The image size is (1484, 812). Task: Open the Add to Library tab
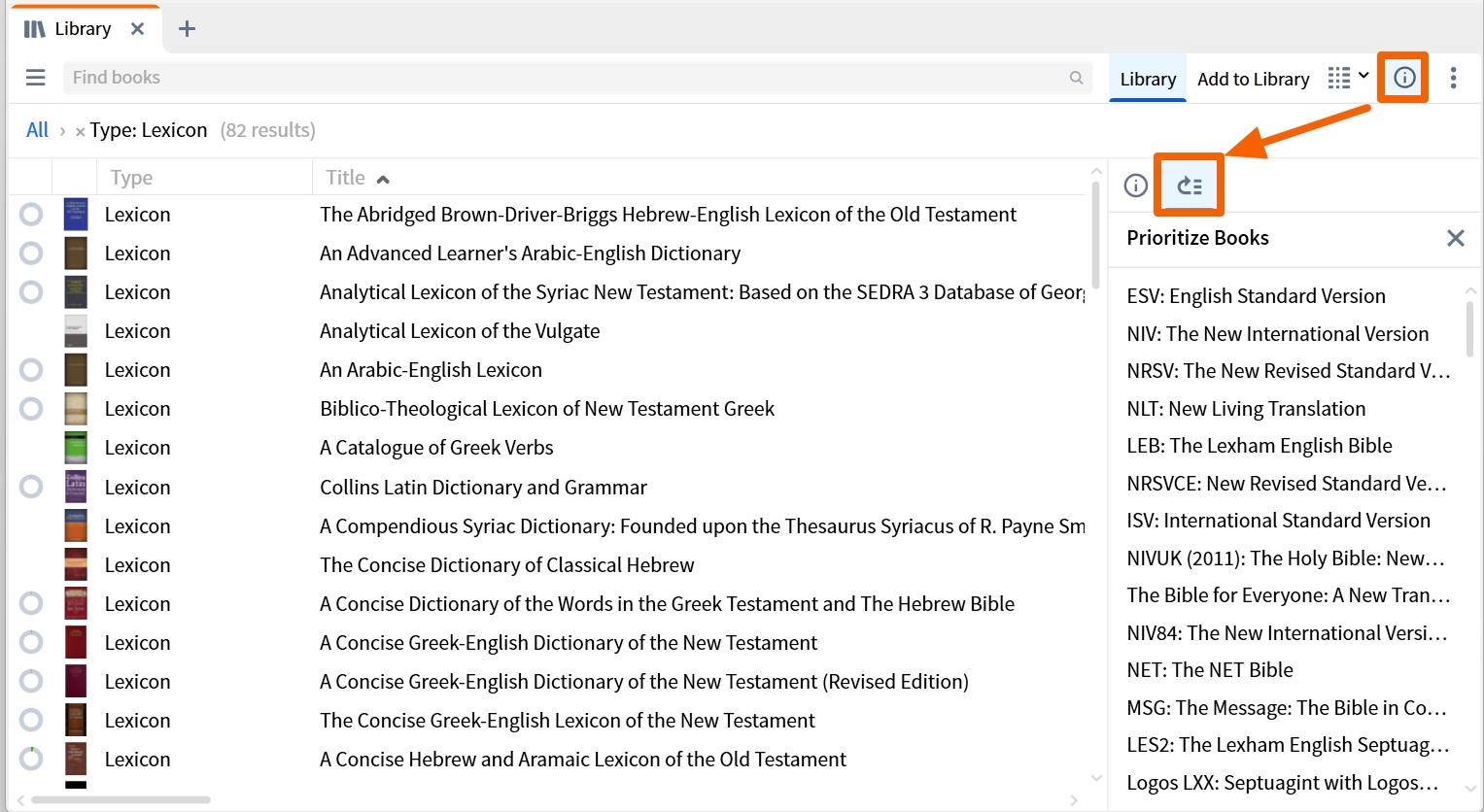tap(1253, 79)
